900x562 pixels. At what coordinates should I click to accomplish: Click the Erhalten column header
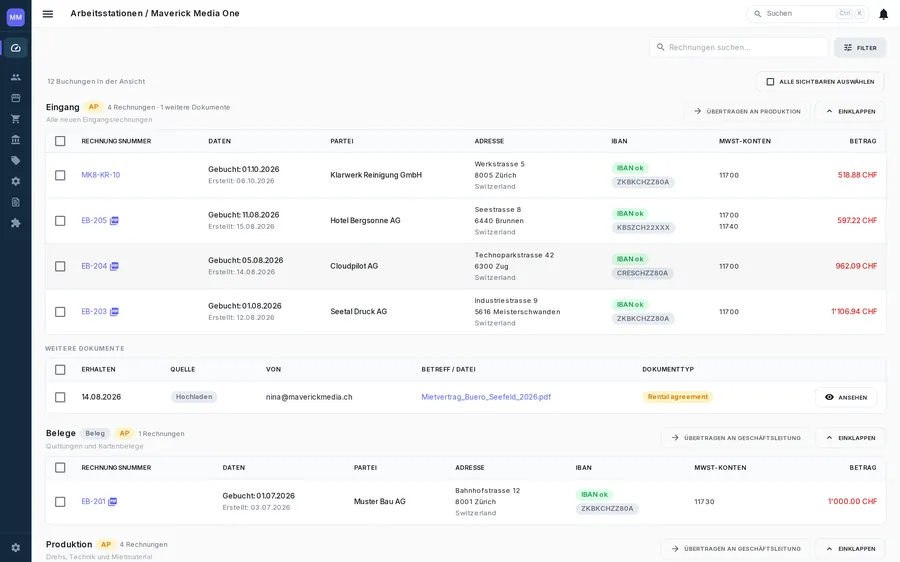click(98, 370)
